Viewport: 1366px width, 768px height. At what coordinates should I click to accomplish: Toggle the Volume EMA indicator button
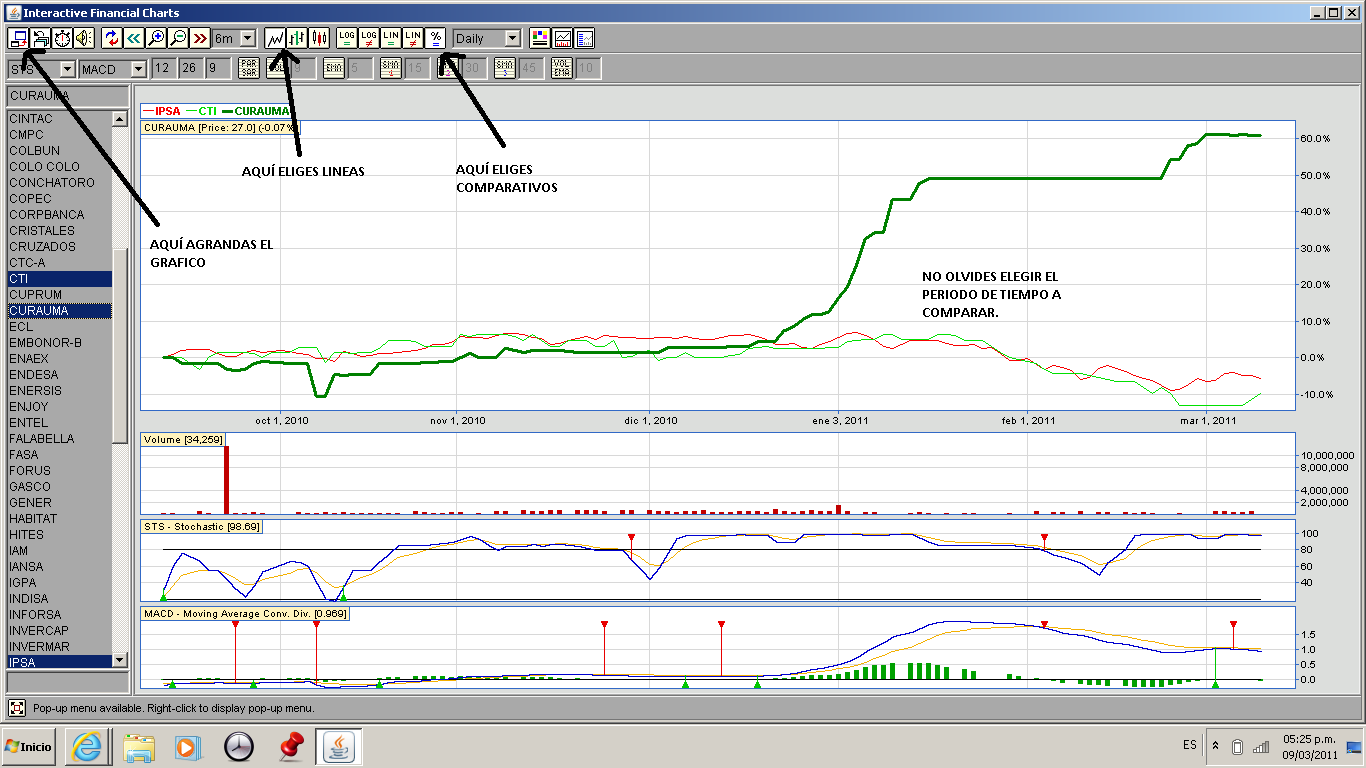(563, 68)
